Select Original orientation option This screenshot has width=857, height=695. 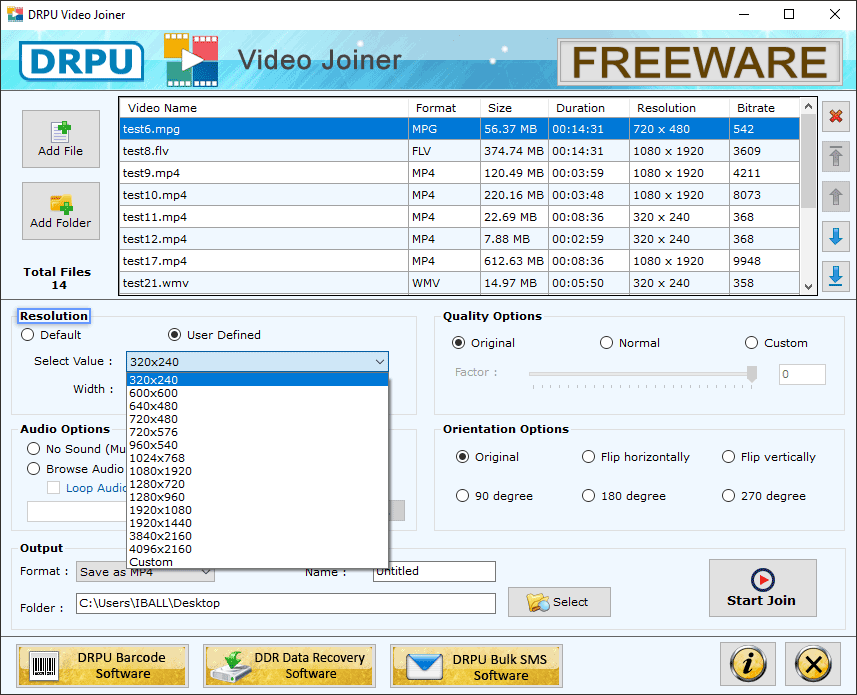tap(462, 457)
